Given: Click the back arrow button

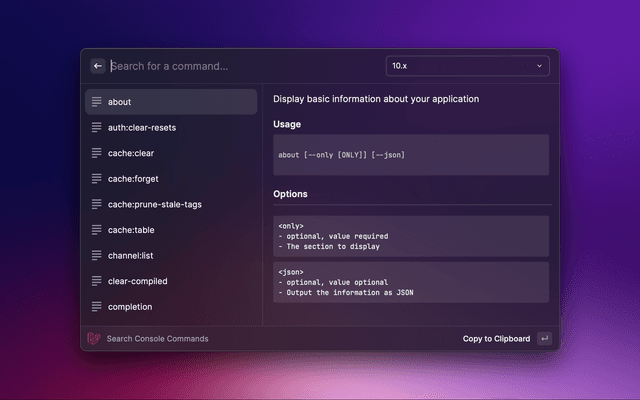Looking at the screenshot, I should pyautogui.click(x=98, y=66).
